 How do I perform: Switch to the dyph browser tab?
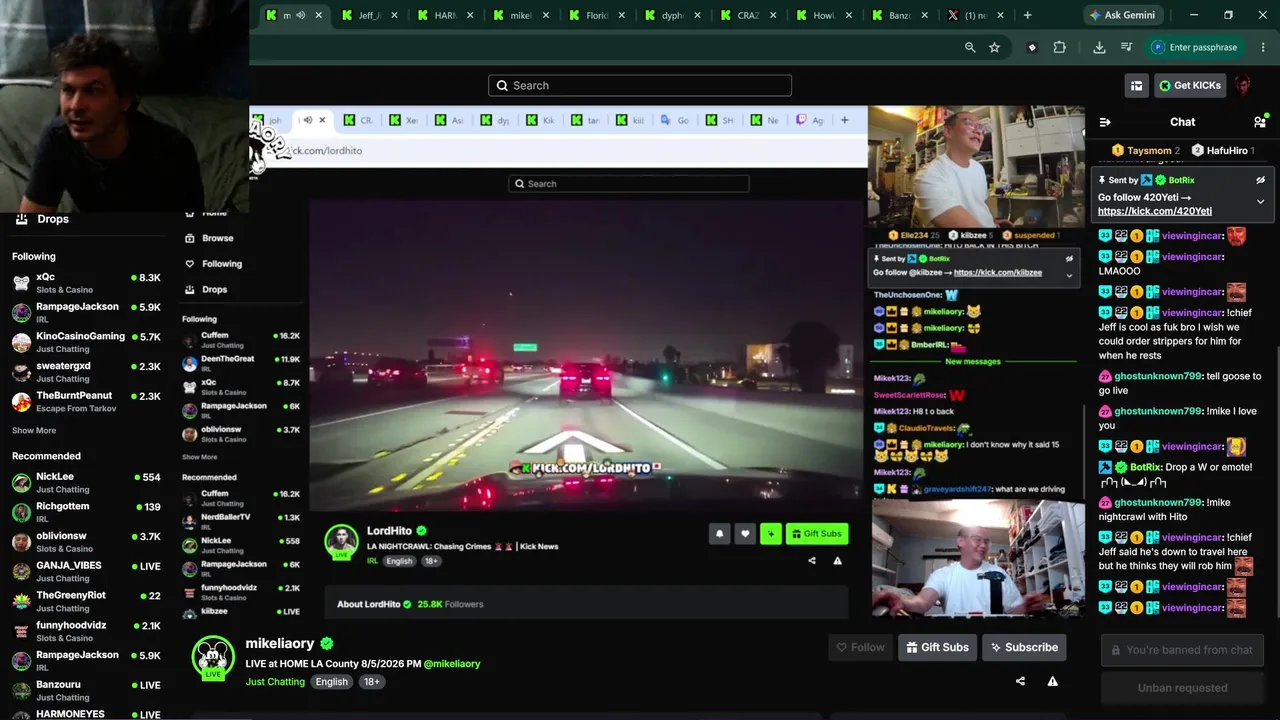[x=673, y=15]
